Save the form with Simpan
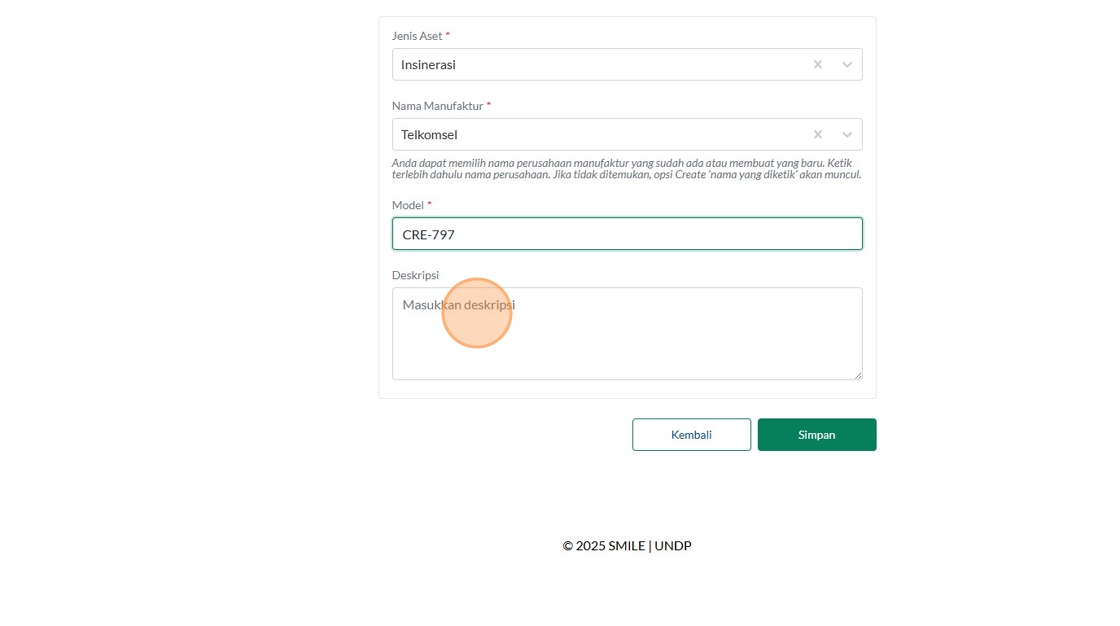1120x626 pixels. (x=816, y=435)
